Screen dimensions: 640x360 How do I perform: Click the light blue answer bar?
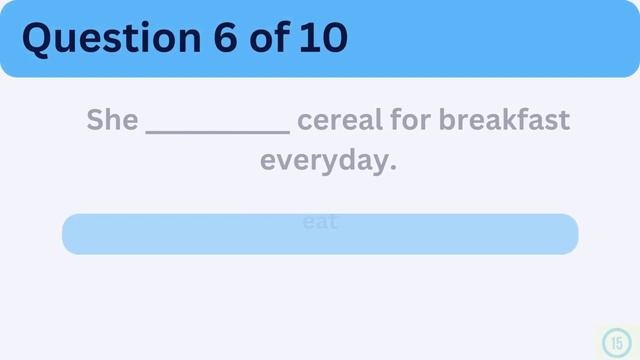click(x=320, y=234)
